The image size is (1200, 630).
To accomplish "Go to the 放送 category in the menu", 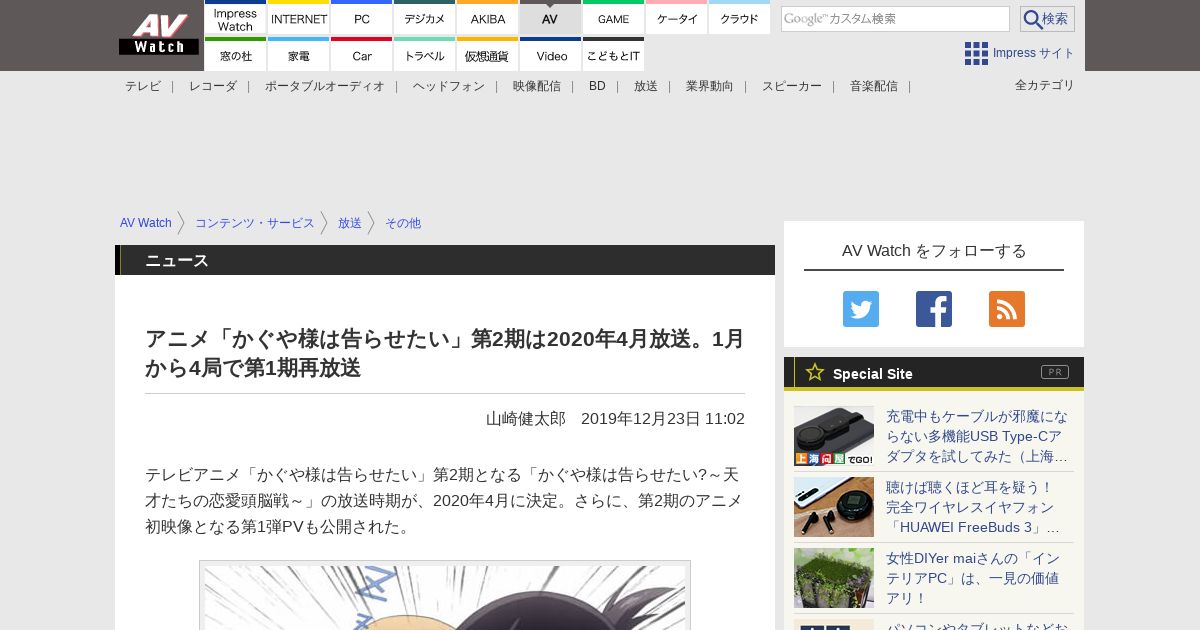I will tap(646, 86).
